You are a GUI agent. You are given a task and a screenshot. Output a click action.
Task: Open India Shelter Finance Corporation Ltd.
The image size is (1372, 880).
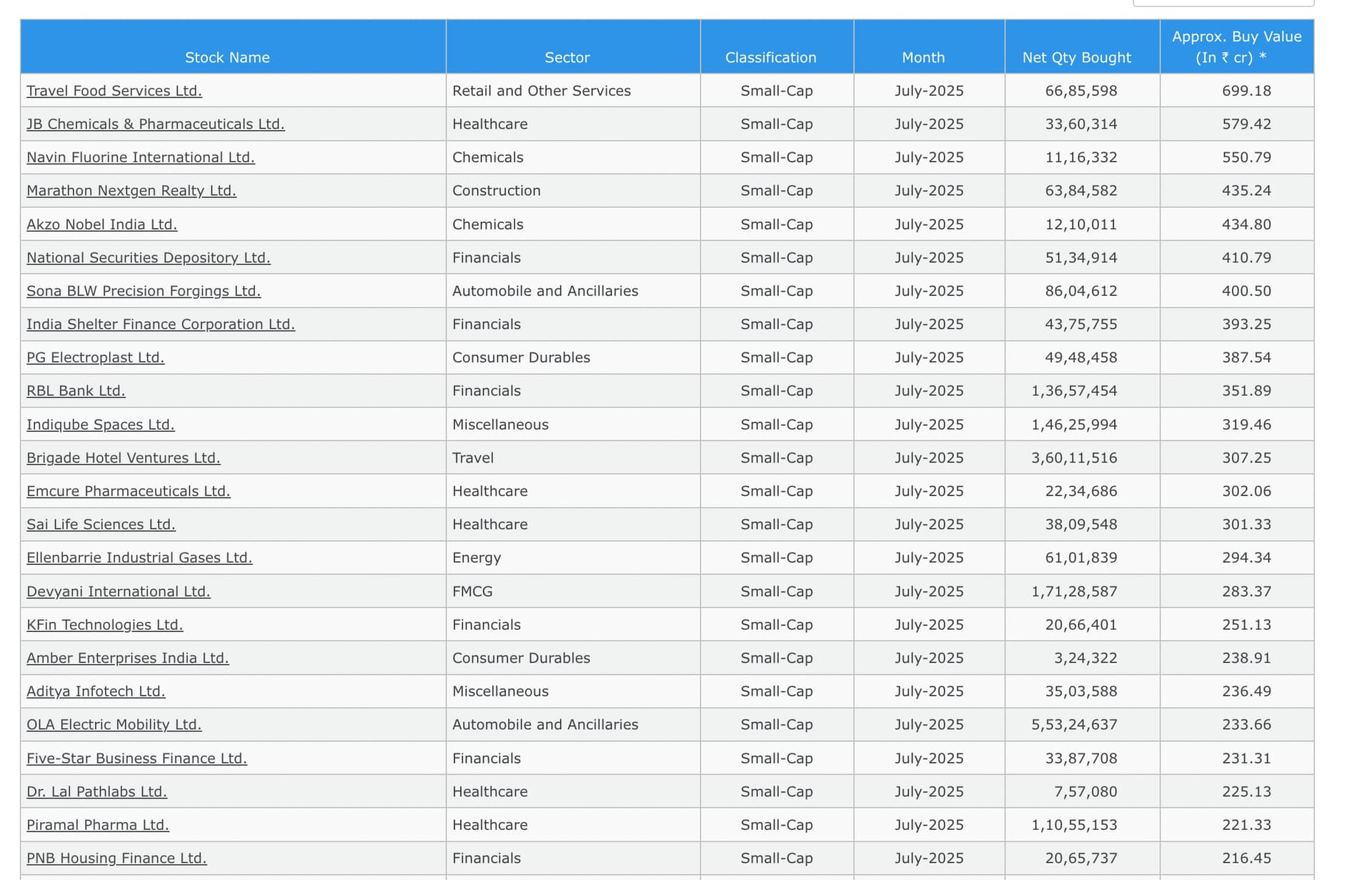point(160,325)
